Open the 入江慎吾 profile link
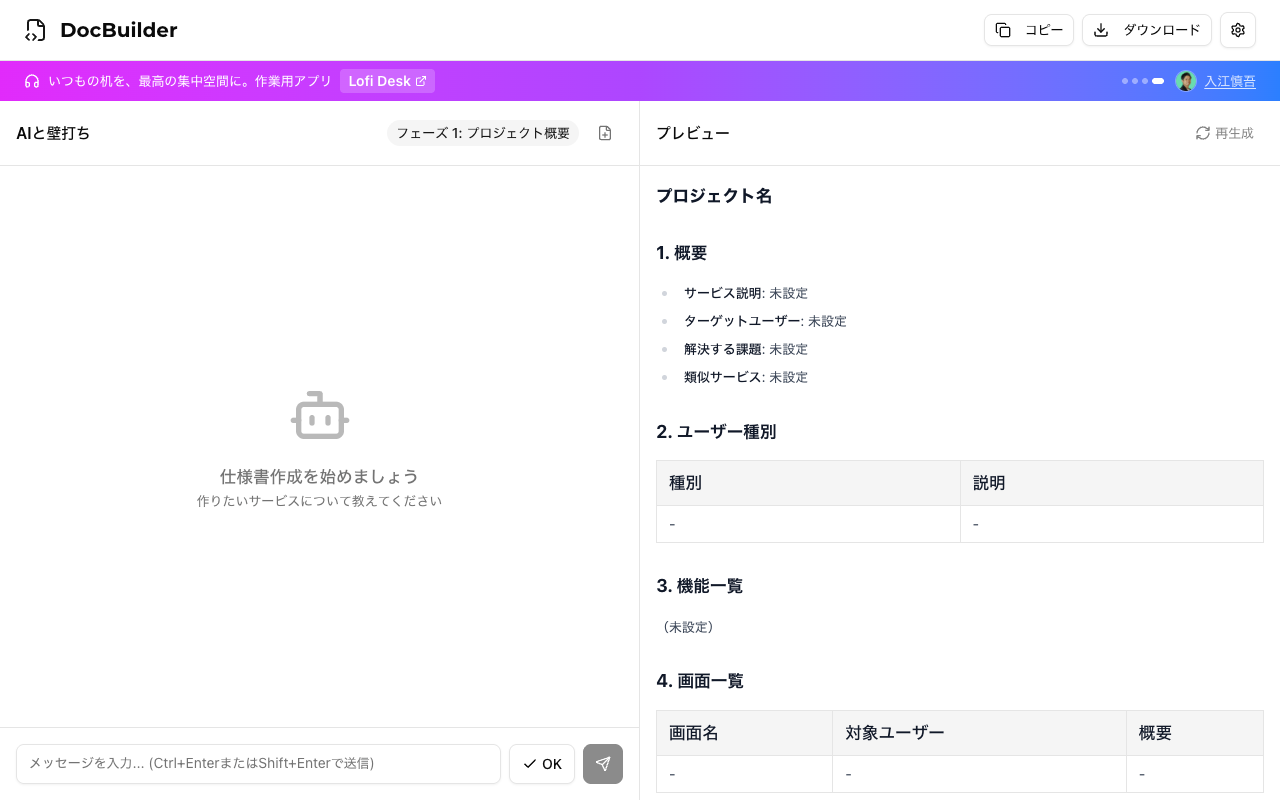 (1230, 81)
